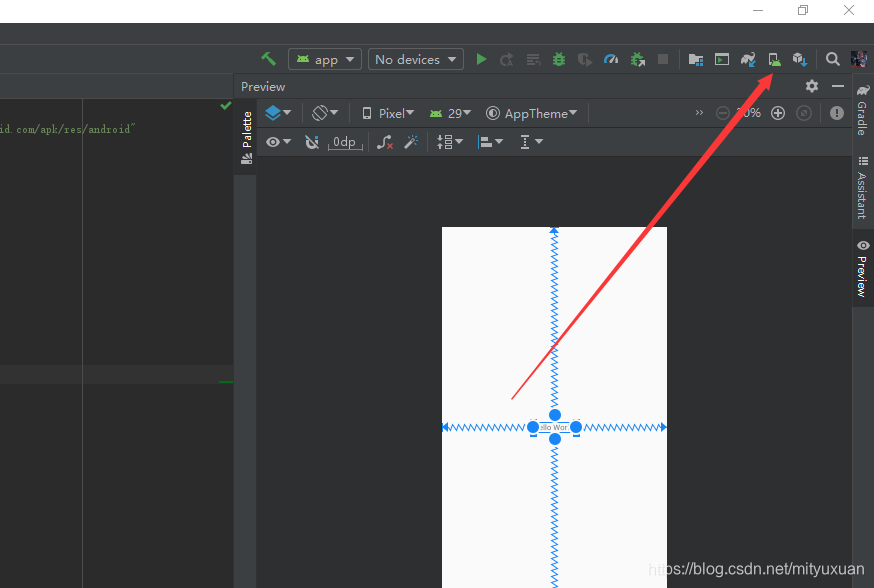Screen dimensions: 874x588
Task: Open Search Everywhere with the magnifier icon
Action: click(832, 59)
